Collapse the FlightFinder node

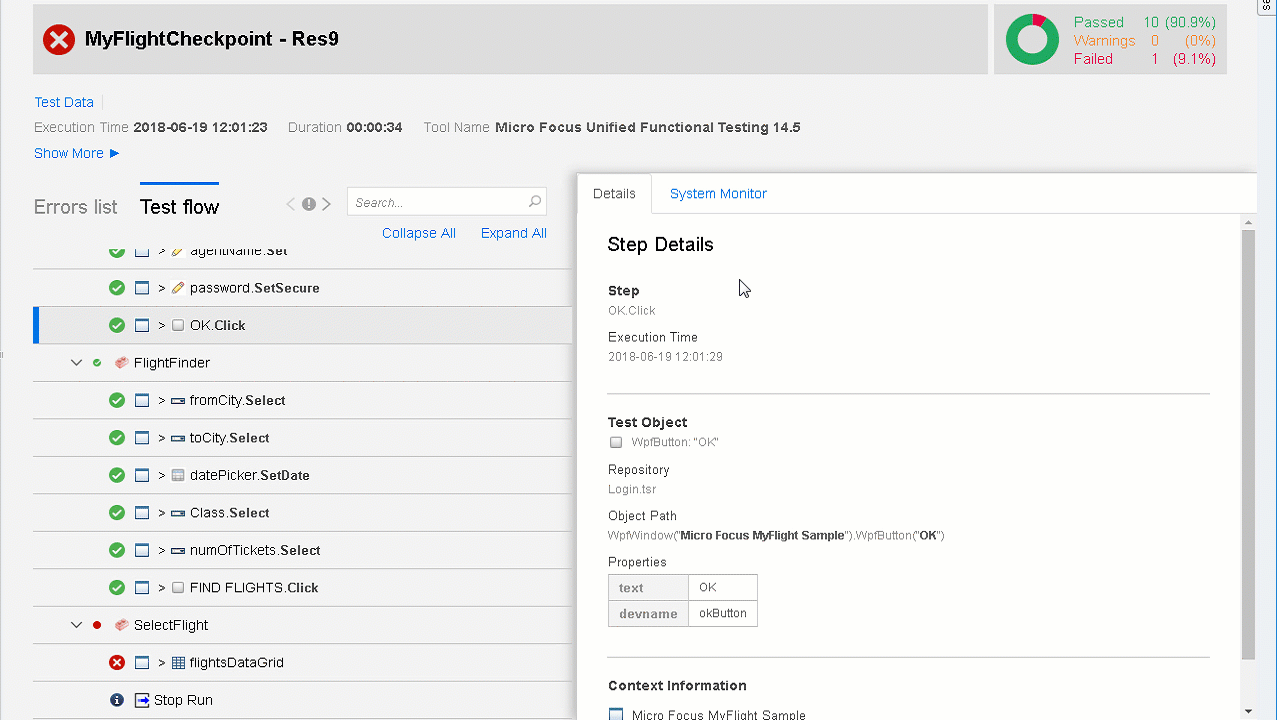pos(76,363)
